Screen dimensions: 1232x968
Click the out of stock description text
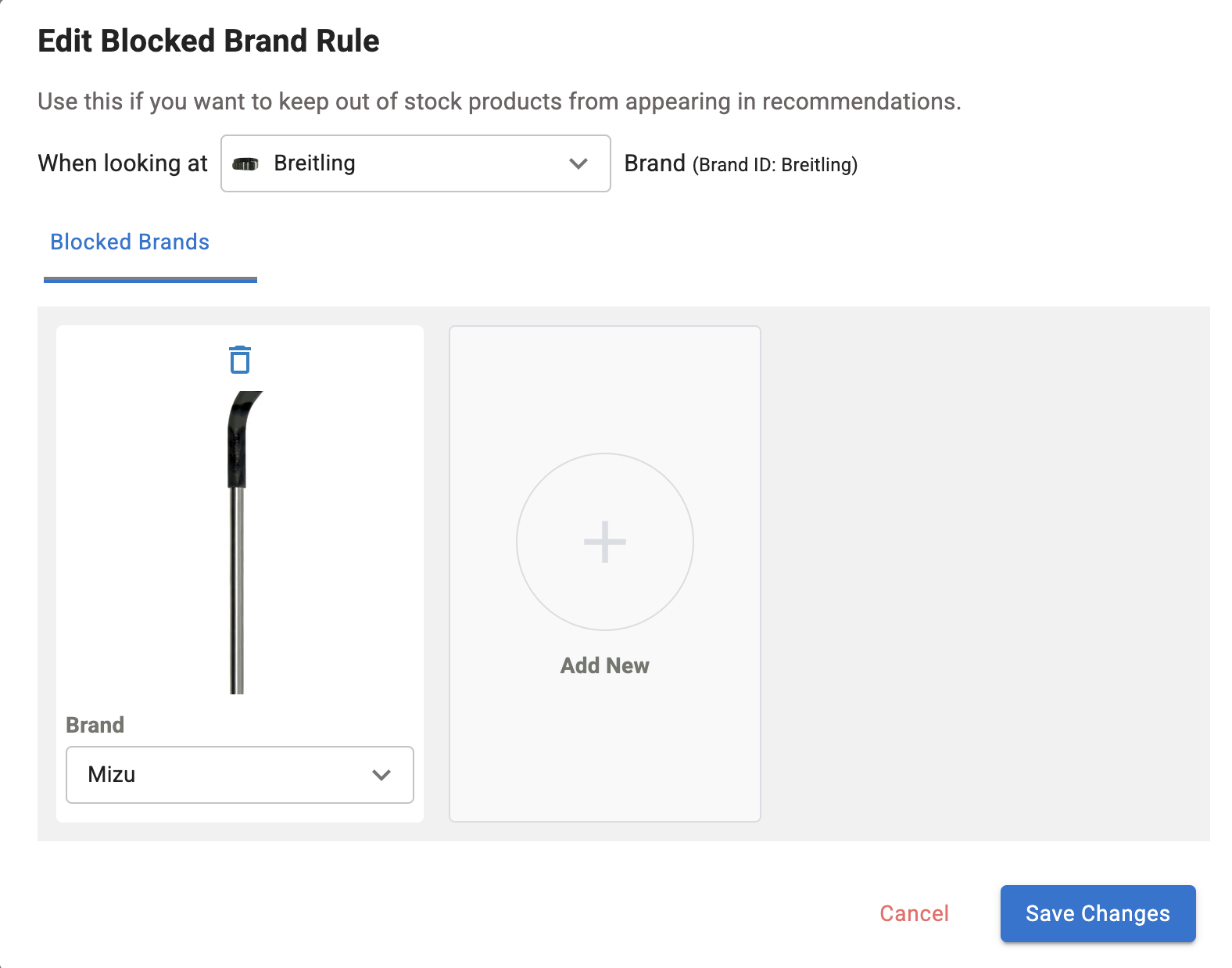500,102
